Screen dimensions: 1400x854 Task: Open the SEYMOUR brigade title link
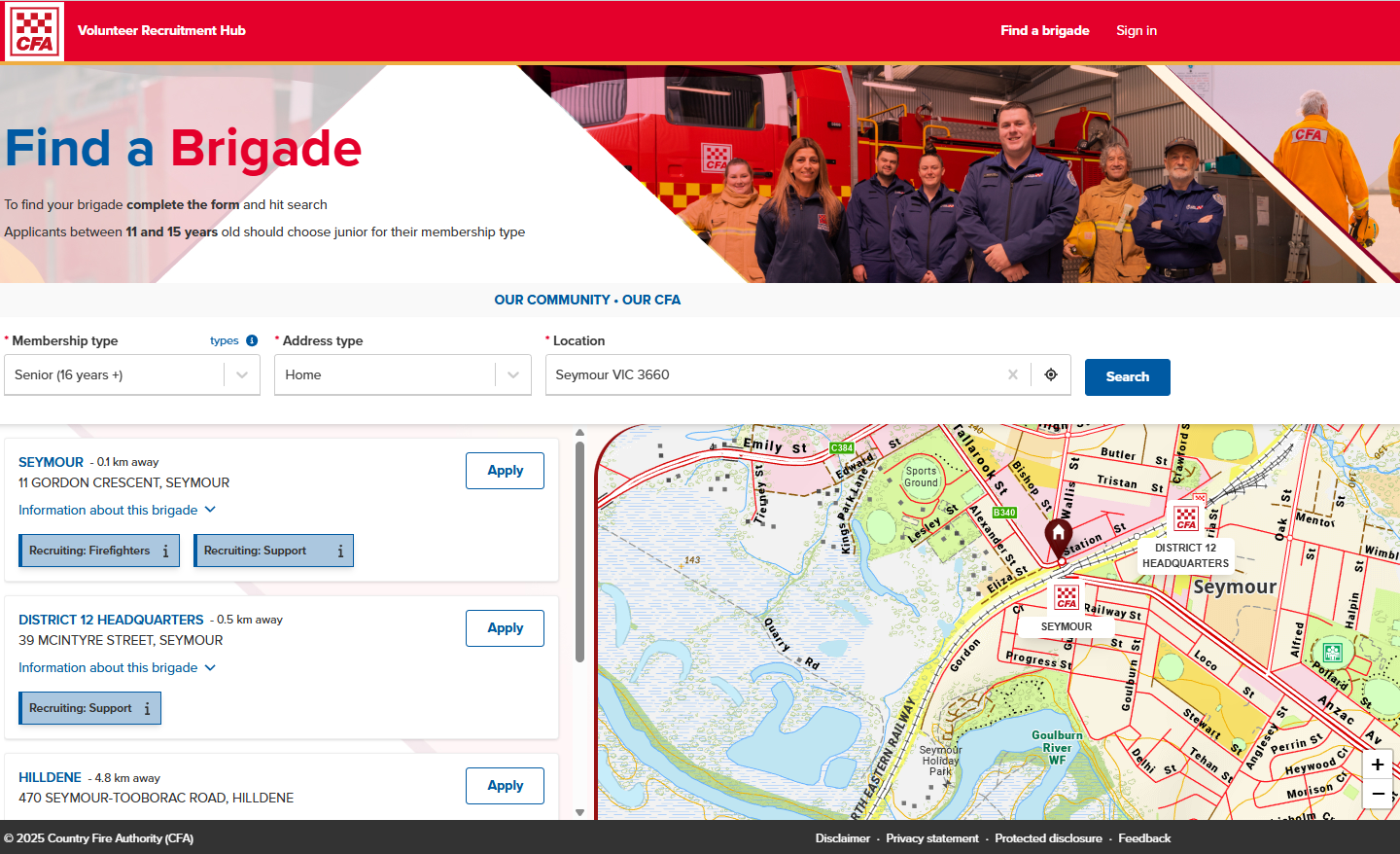pos(51,462)
